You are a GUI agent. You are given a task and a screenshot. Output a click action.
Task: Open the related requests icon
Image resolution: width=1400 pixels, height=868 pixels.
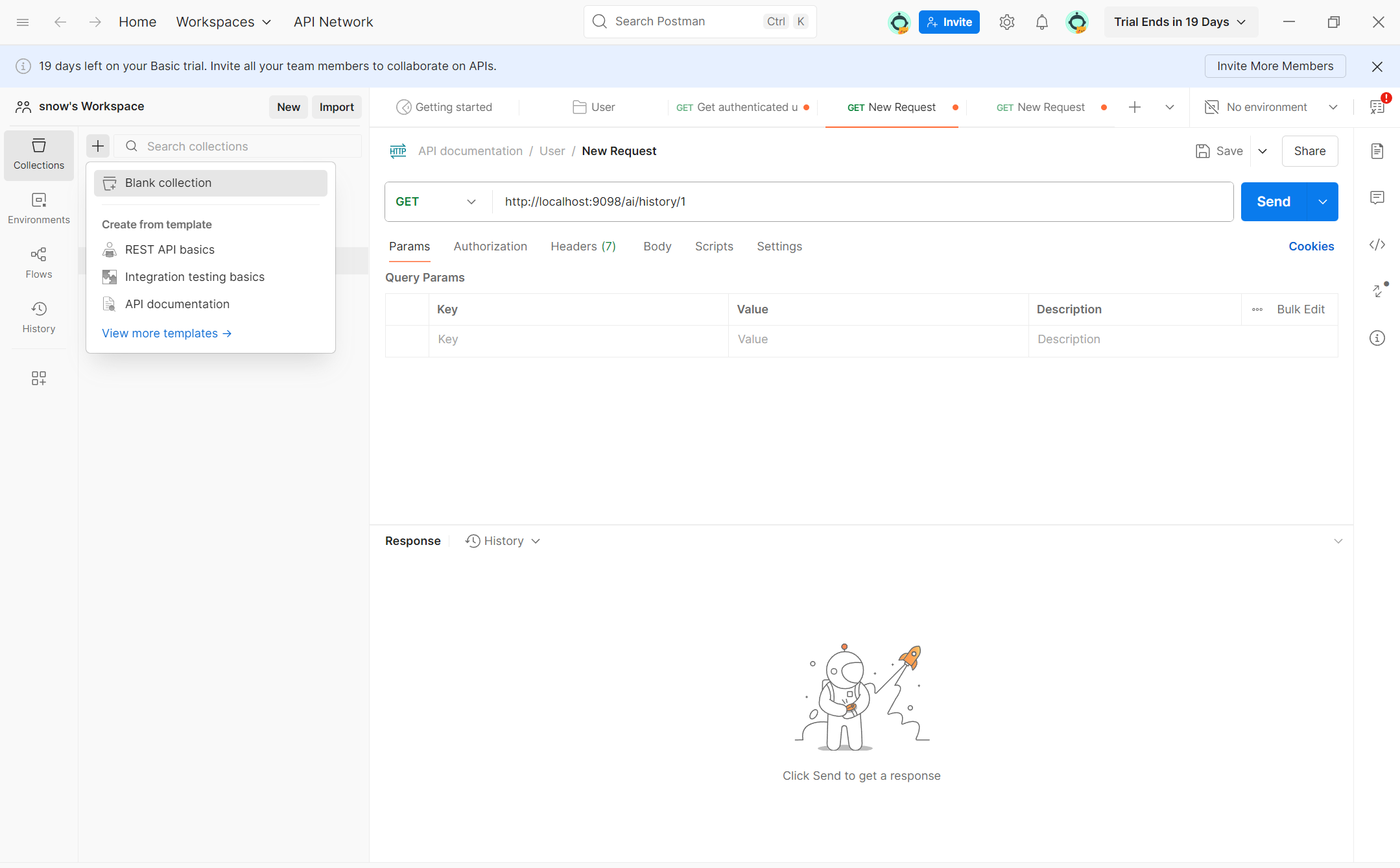click(1377, 291)
